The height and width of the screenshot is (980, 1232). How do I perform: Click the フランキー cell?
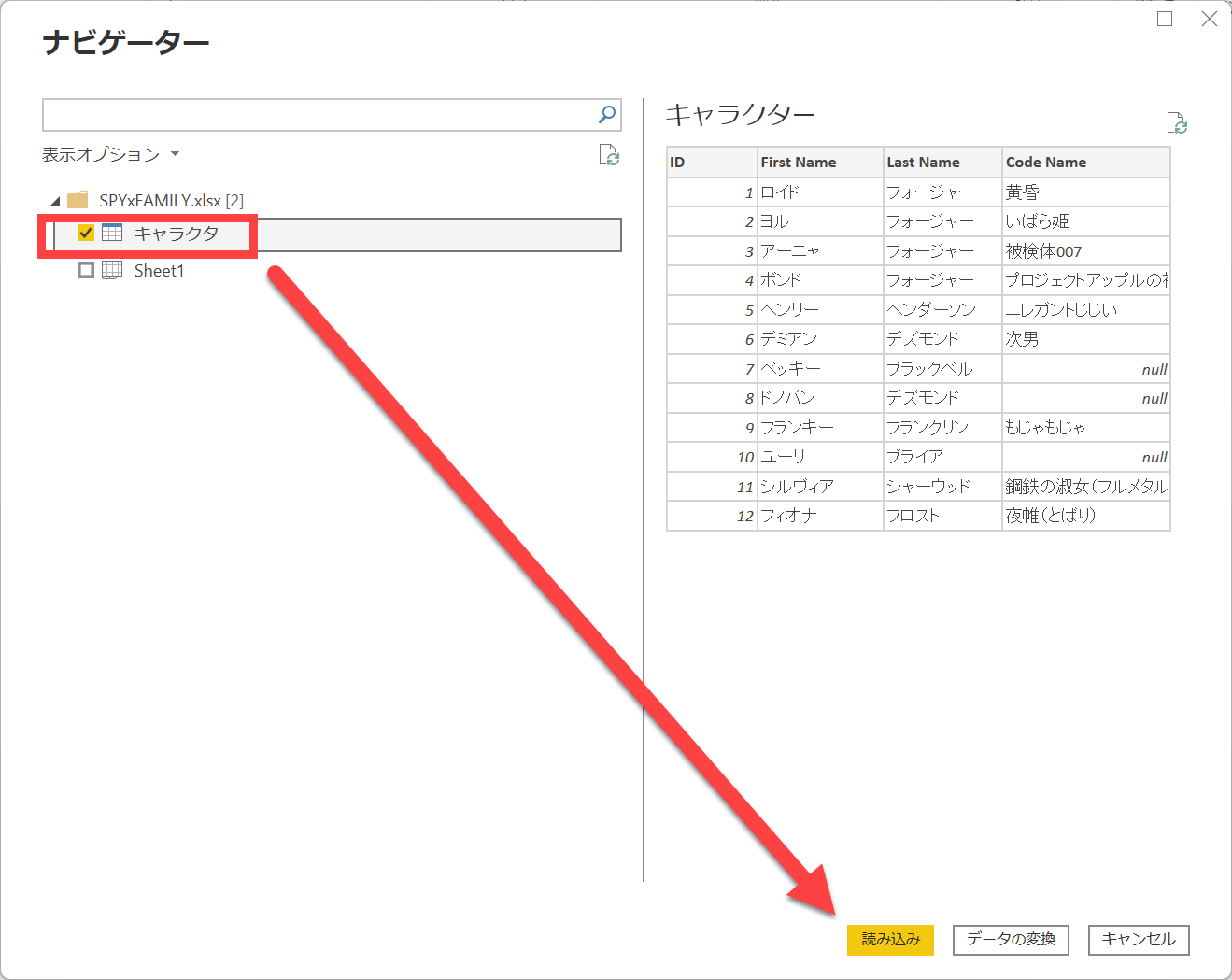pos(820,428)
